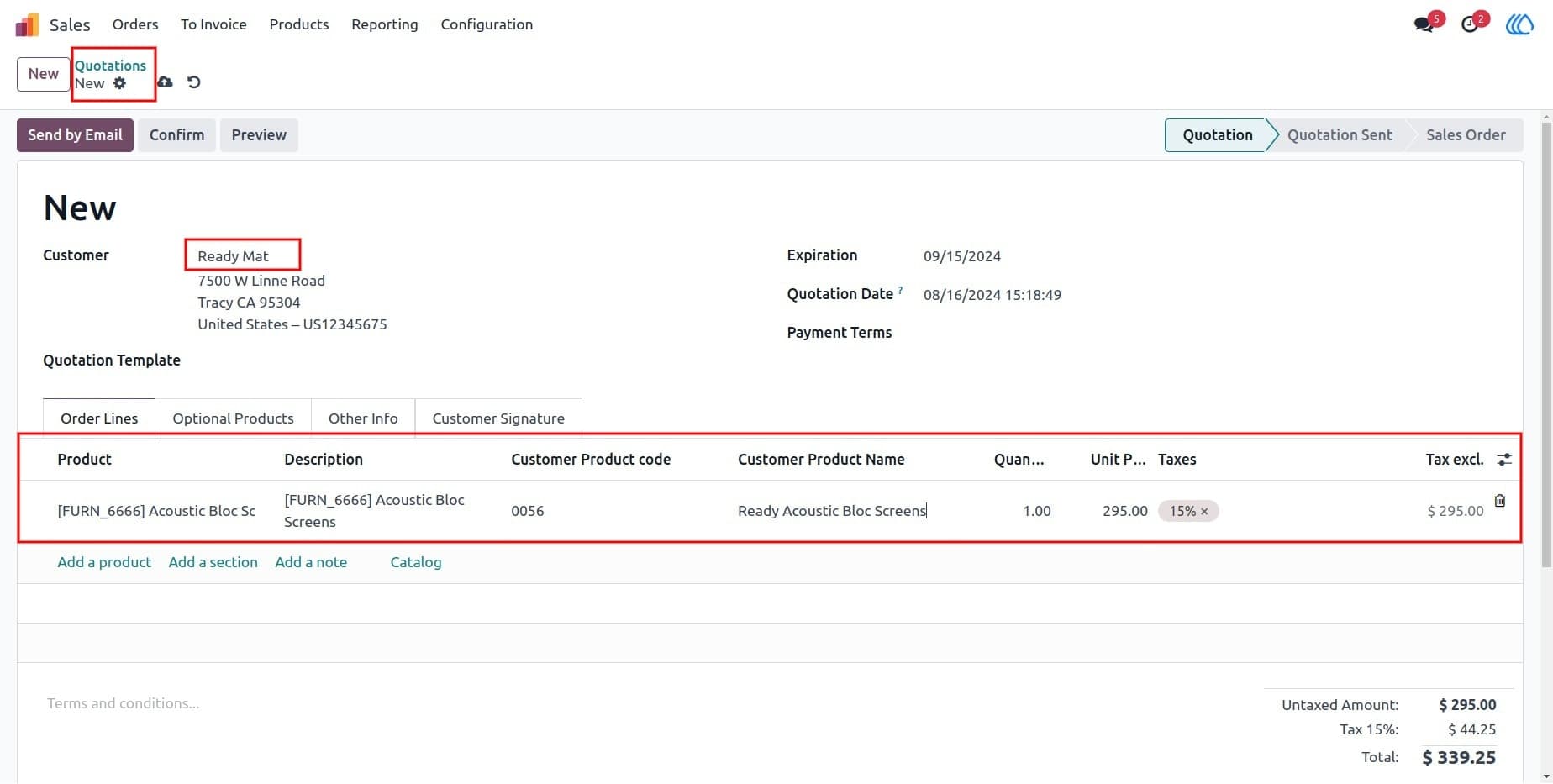
Task: Open the Reporting menu
Action: tap(385, 24)
